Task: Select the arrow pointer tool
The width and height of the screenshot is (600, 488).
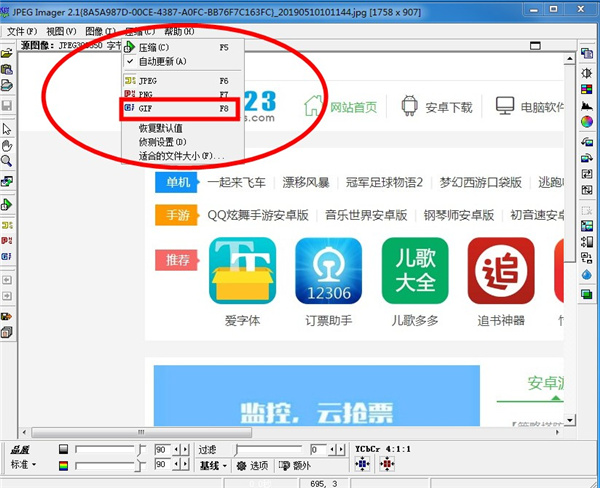Action: (7, 129)
